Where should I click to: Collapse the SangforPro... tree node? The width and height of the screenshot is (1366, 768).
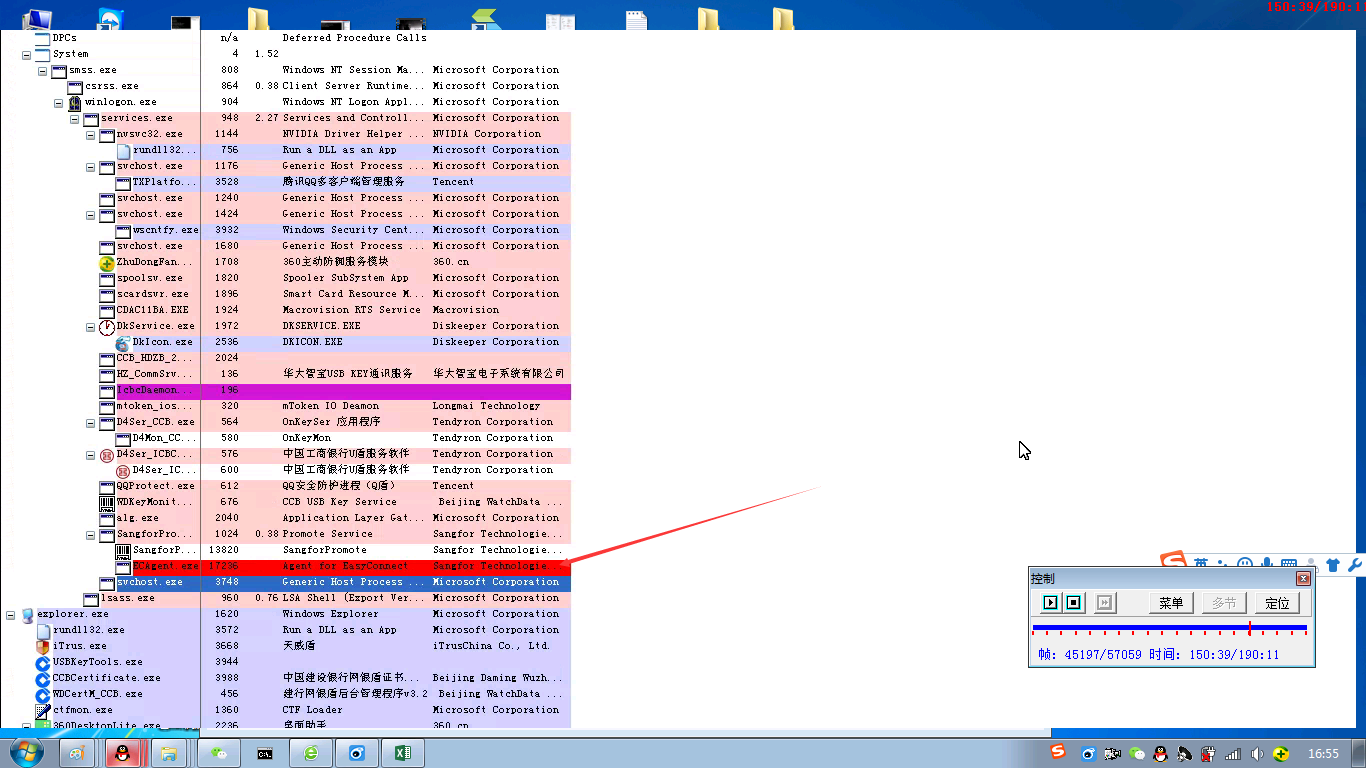tap(91, 534)
